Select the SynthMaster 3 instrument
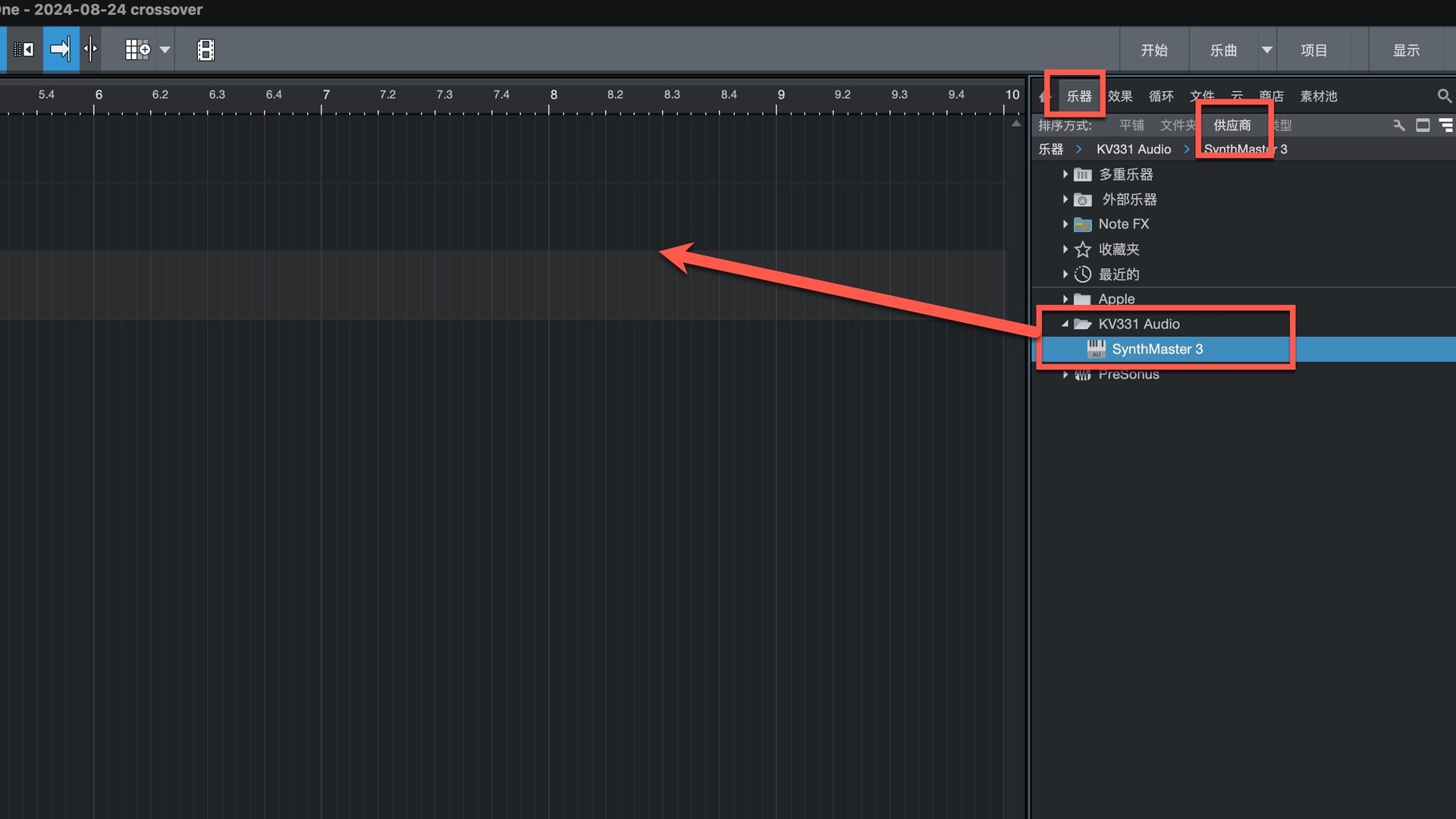 pos(1157,349)
